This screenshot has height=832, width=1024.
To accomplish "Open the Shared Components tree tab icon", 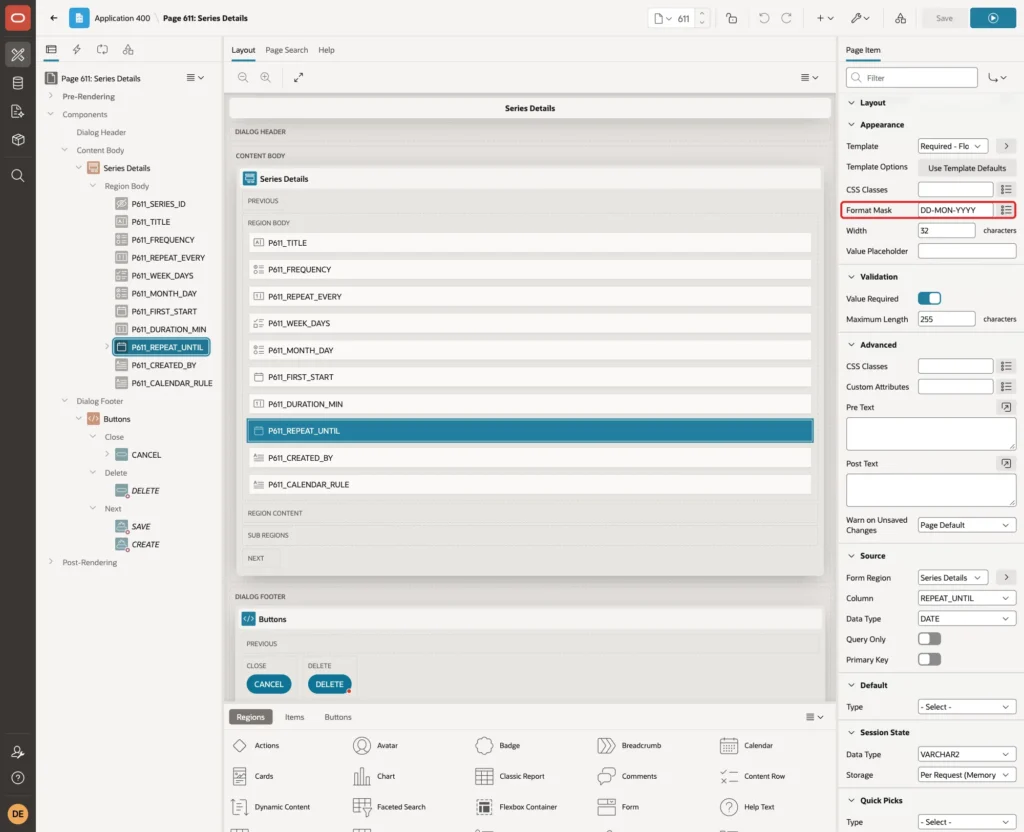I will point(128,50).
